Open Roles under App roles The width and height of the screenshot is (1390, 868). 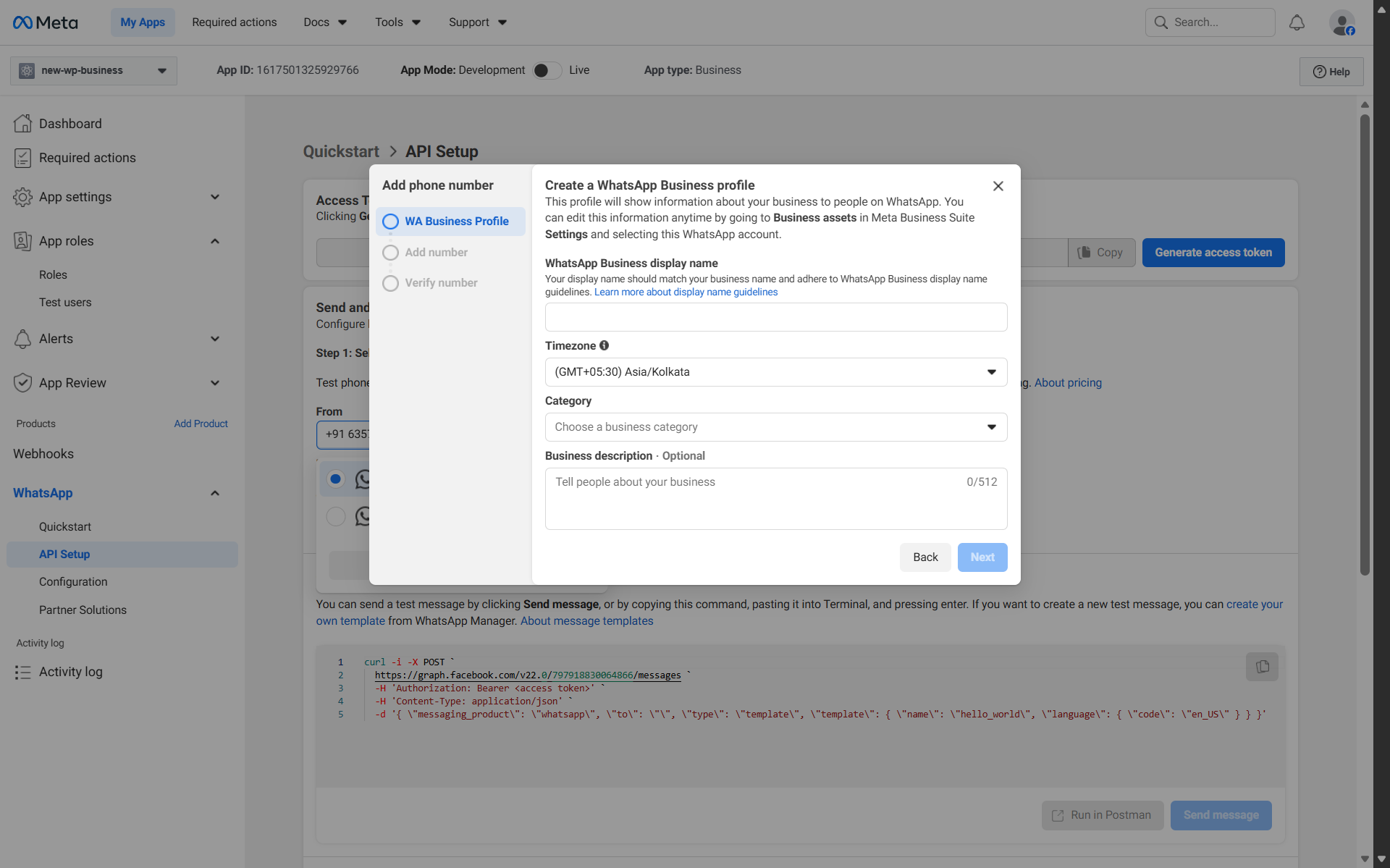[x=53, y=275]
